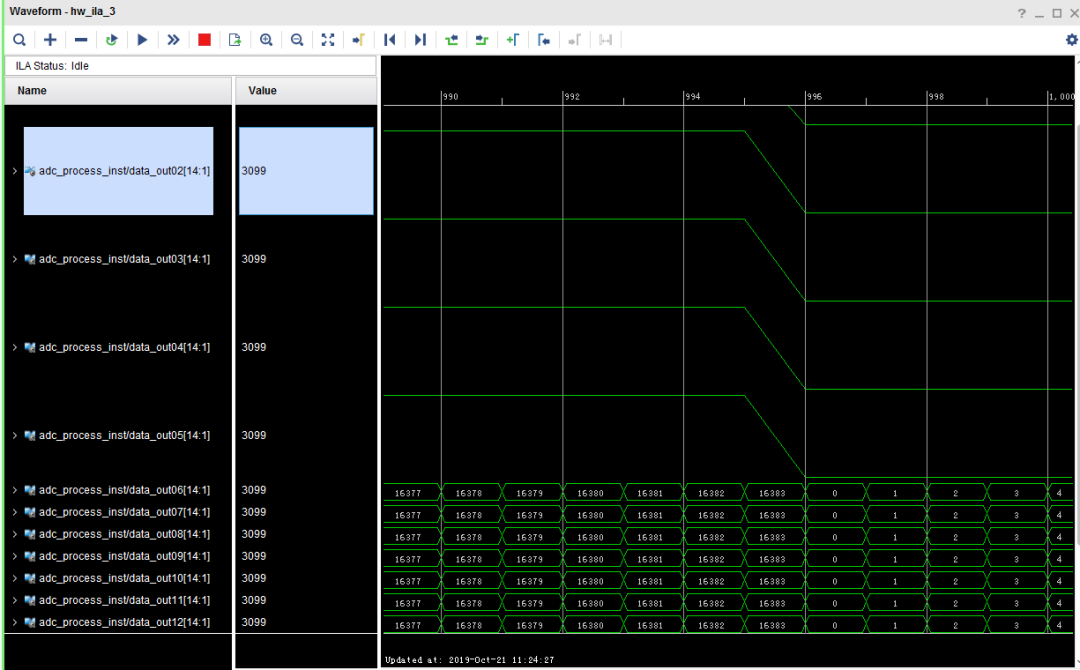Select signal adc_process_inst/data_out12[14:1]
1080x670 pixels.
[x=125, y=622]
